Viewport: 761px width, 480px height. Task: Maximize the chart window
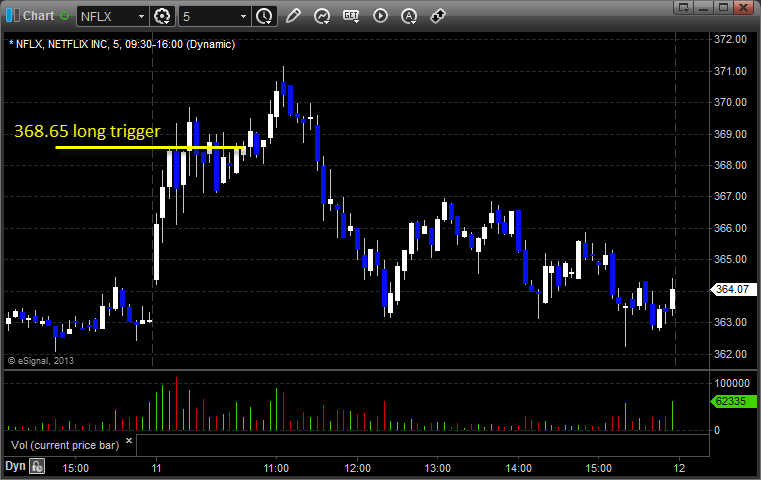723,7
